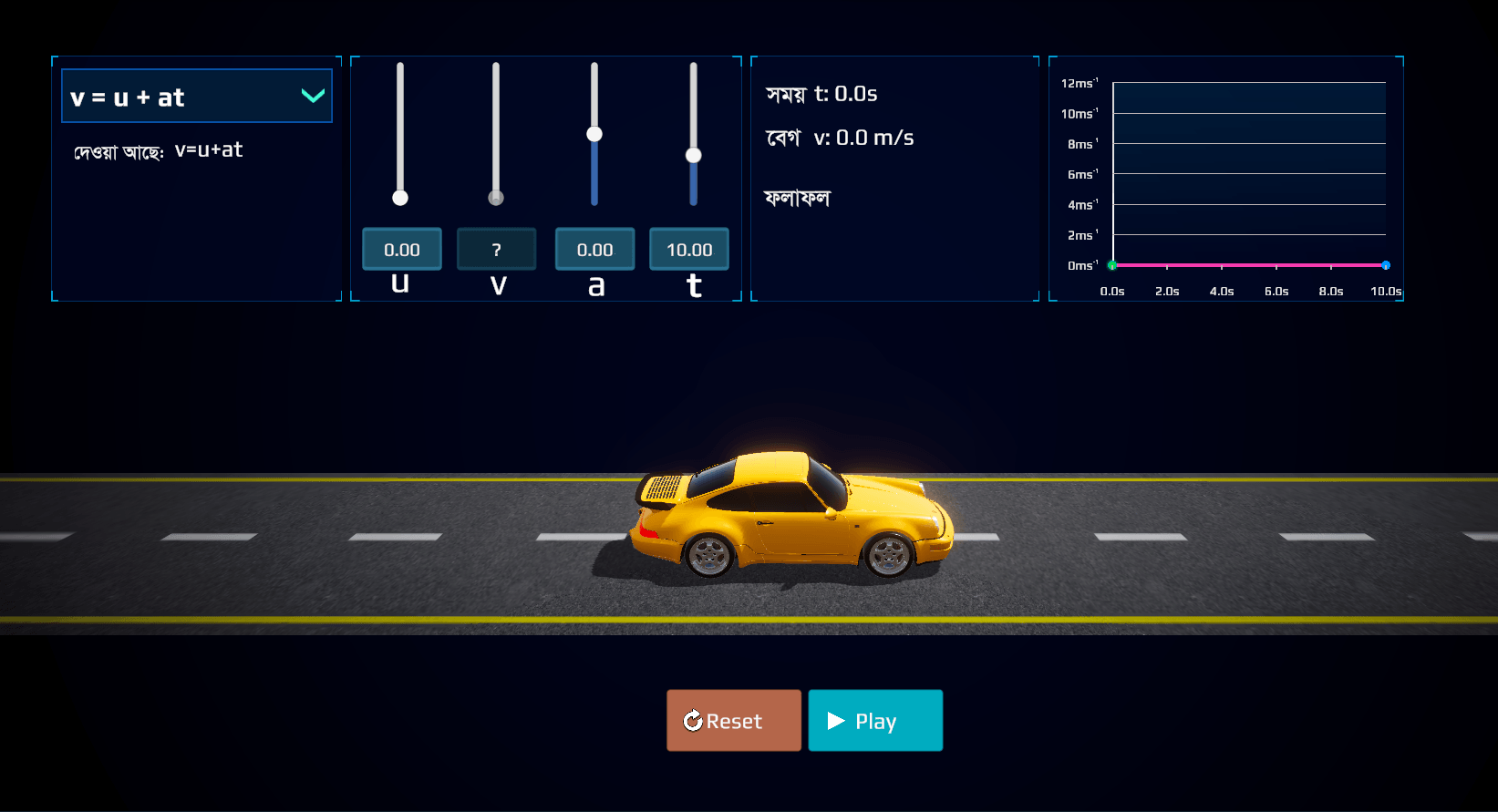Click the 'দেওয়া আছে: v=u+at' given text
1498x812 pixels.
pyautogui.click(x=159, y=150)
